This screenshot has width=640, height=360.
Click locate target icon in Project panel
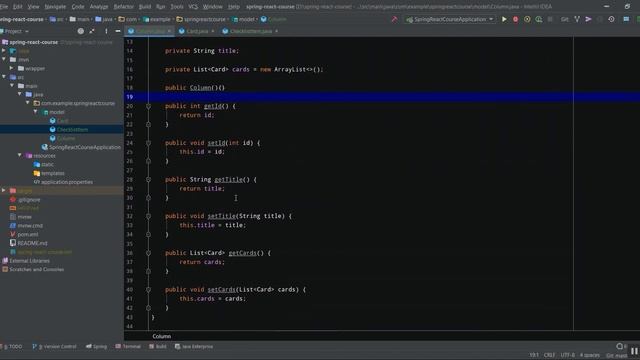click(81, 31)
